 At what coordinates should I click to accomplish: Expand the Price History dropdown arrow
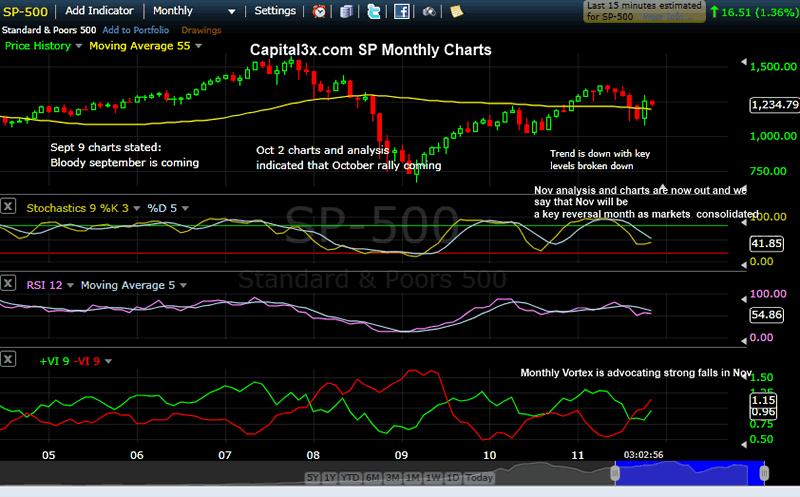[80, 46]
